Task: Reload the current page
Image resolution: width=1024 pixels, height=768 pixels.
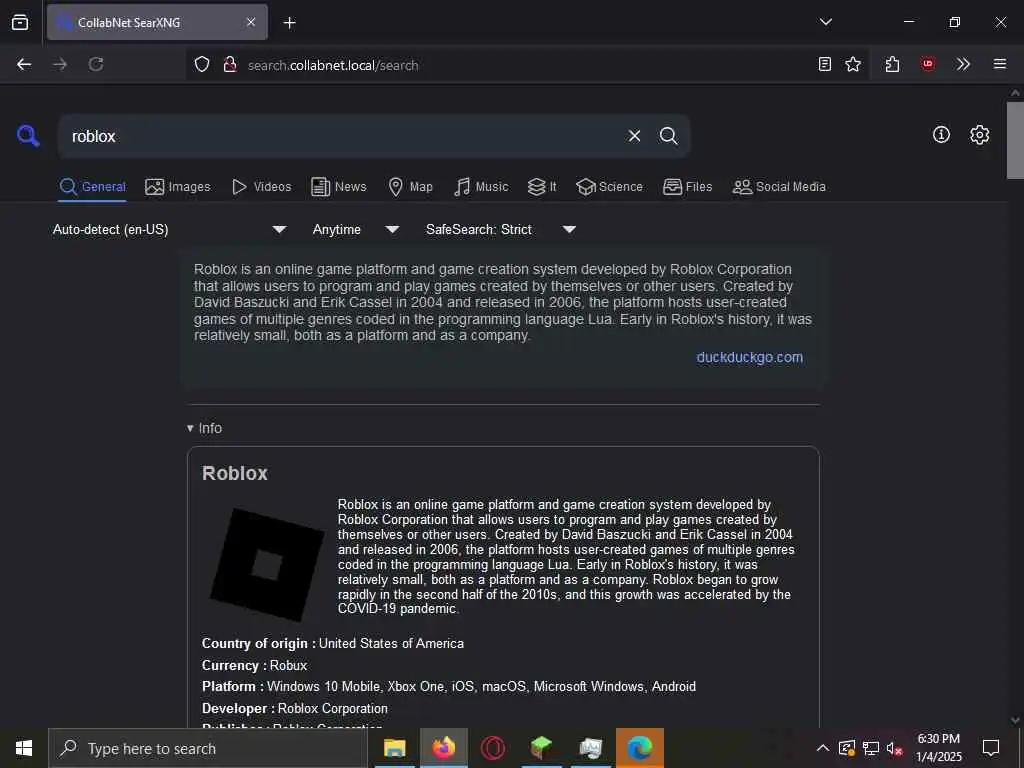Action: 96,64
